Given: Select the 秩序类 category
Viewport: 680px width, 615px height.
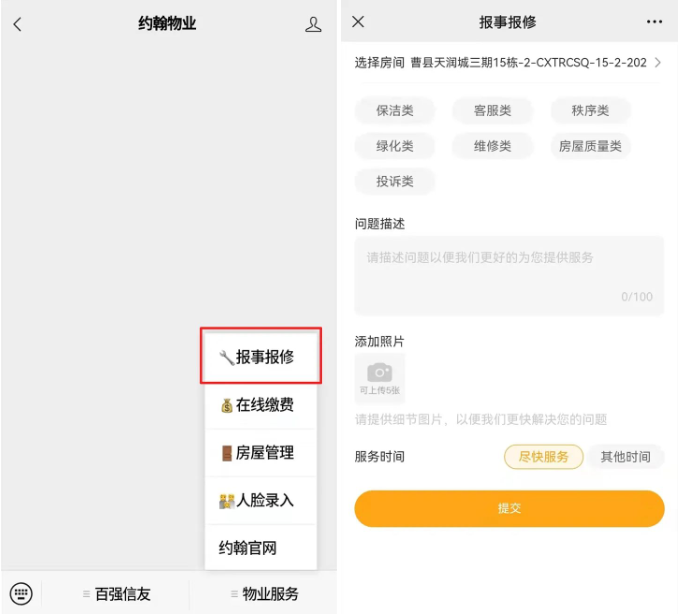Looking at the screenshot, I should coord(590,110).
